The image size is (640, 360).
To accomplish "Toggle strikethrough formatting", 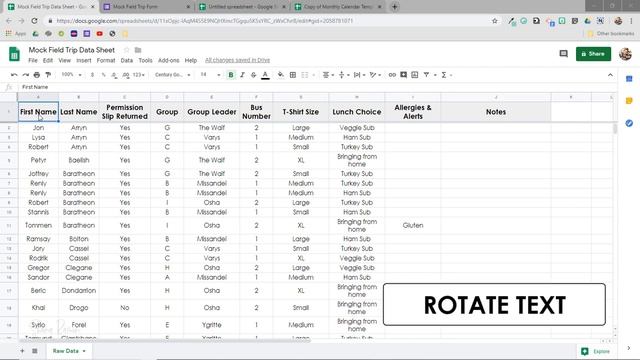I will pos(253,75).
